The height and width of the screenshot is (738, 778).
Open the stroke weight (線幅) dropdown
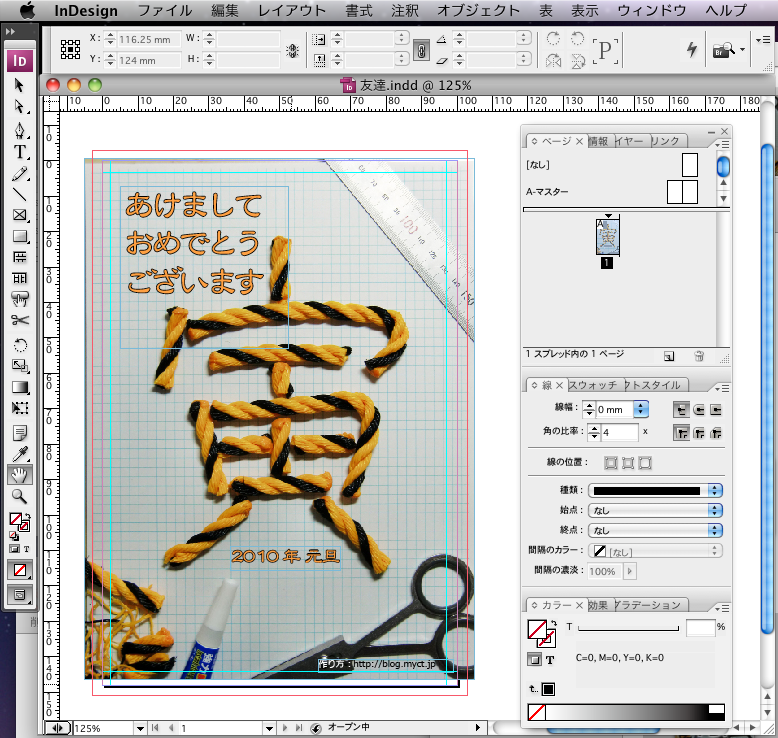click(x=640, y=409)
